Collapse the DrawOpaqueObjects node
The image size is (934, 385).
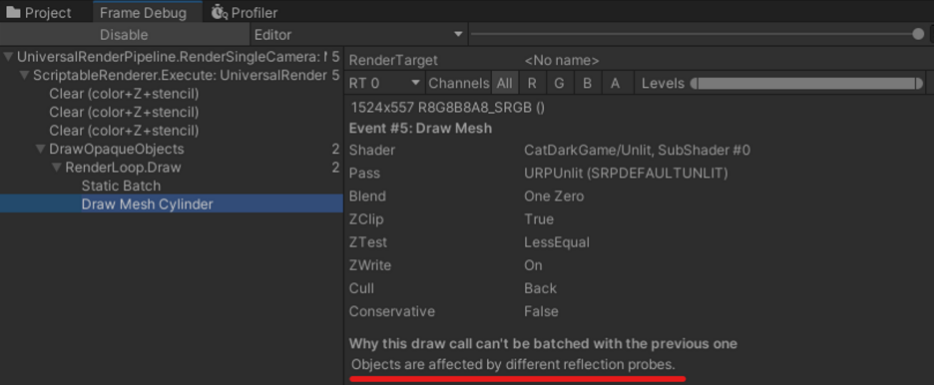point(40,149)
